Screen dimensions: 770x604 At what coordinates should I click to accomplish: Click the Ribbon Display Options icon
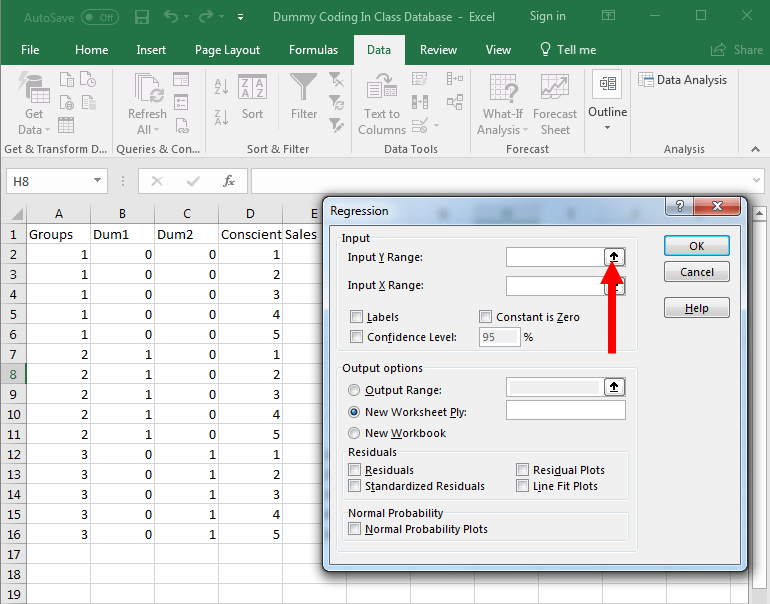(608, 16)
